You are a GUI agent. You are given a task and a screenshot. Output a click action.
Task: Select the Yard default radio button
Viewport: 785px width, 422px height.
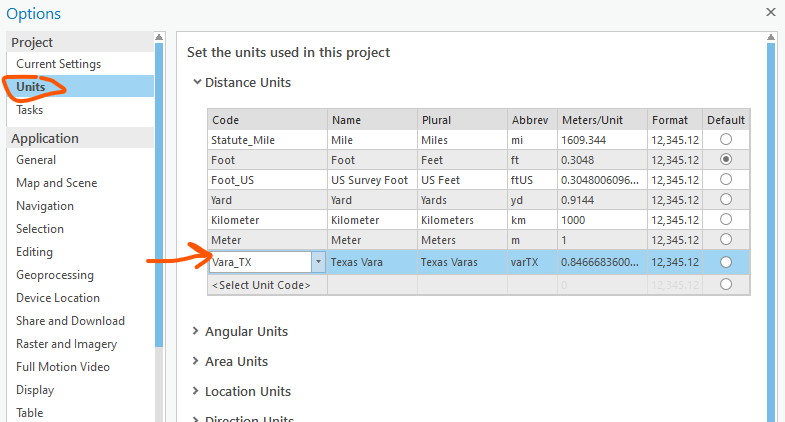(726, 199)
